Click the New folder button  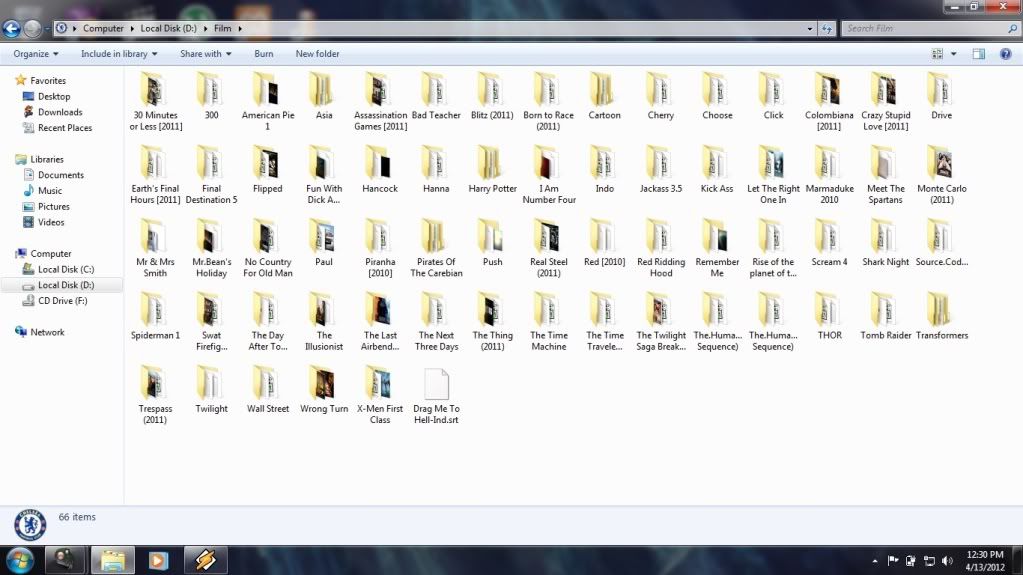point(317,54)
